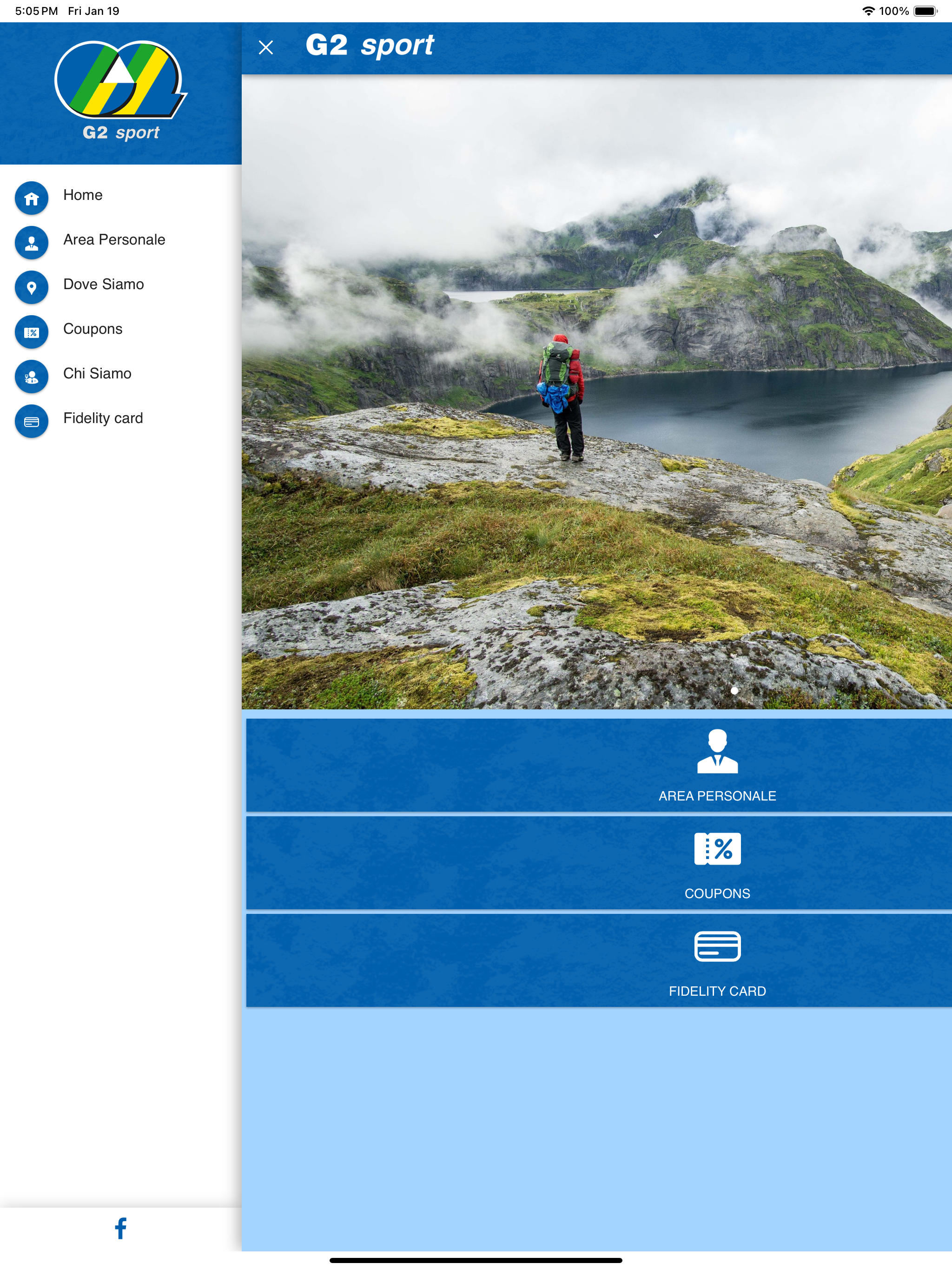Open Dove Siamo menu entry

tap(103, 284)
